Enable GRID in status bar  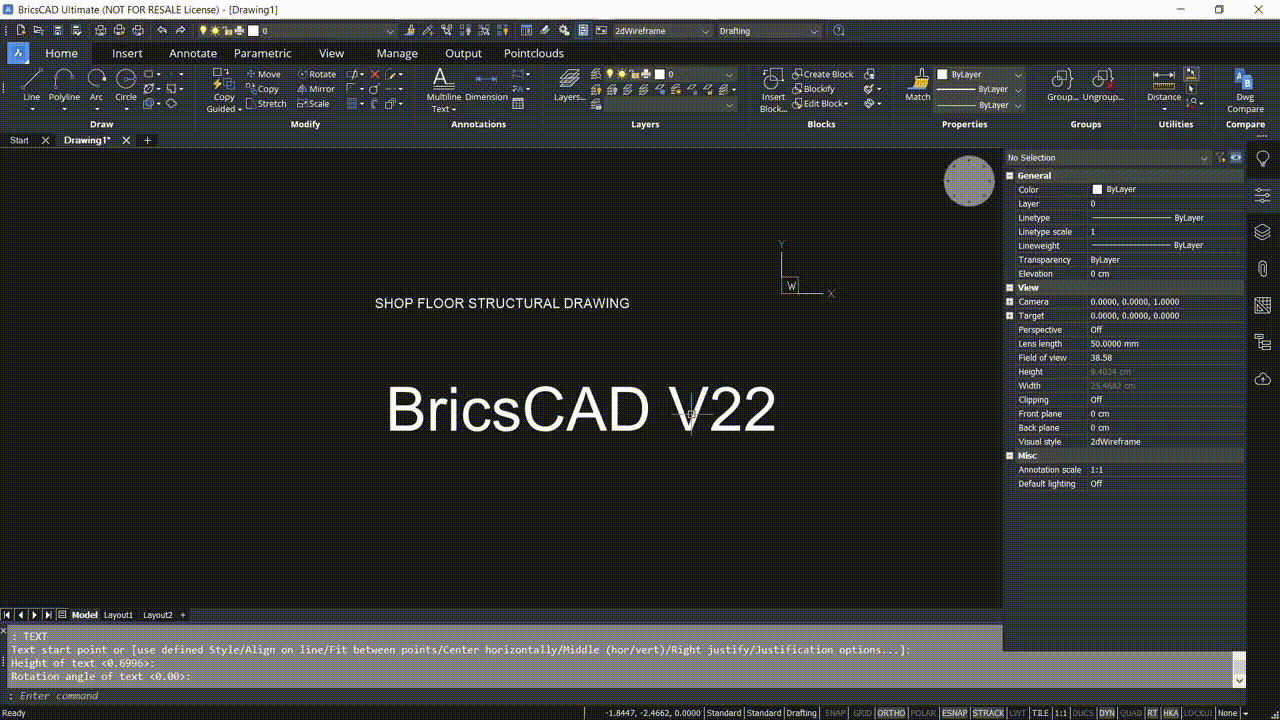pyautogui.click(x=862, y=713)
